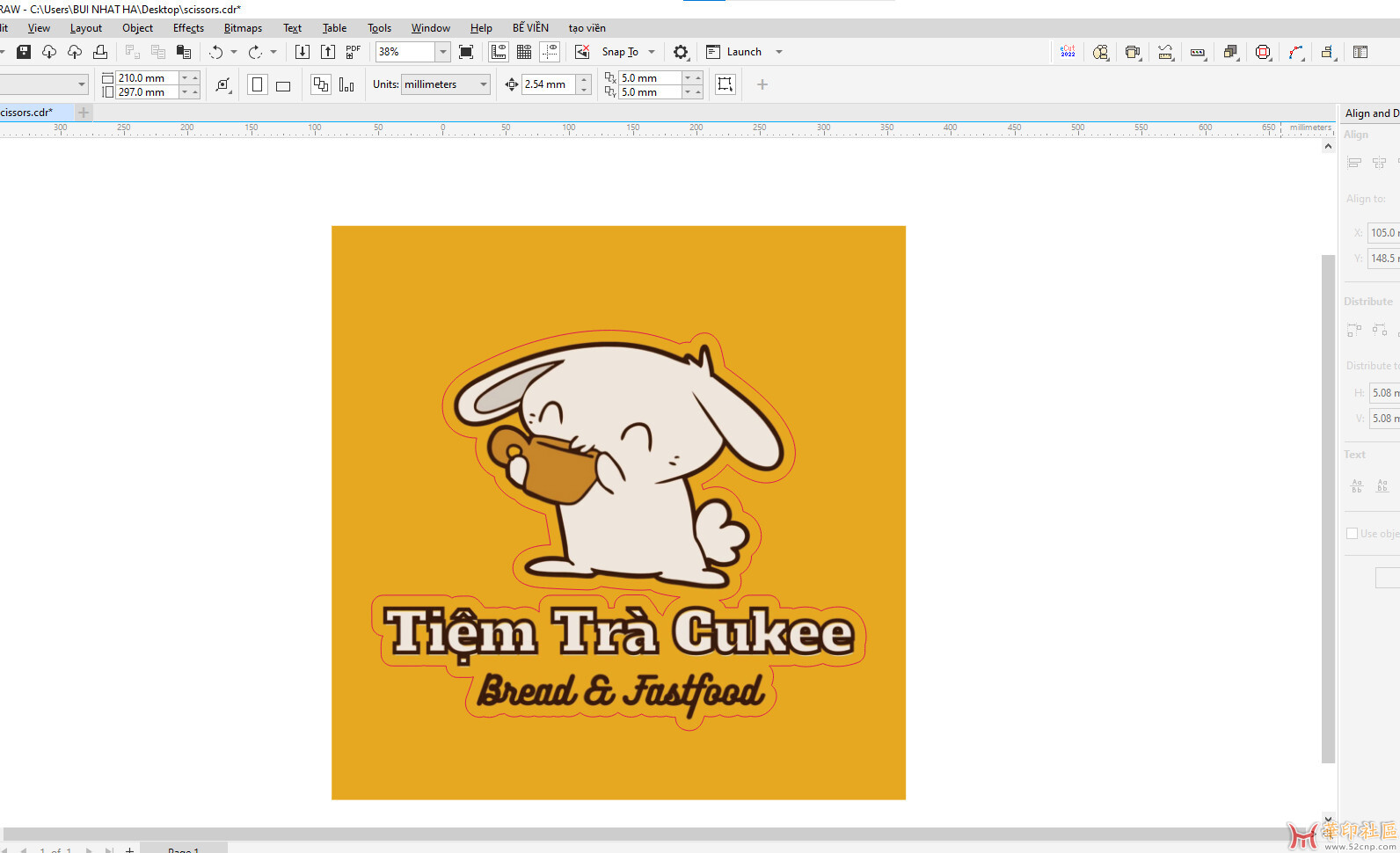Open the Effects menu
The height and width of the screenshot is (853, 1400).
(x=188, y=28)
